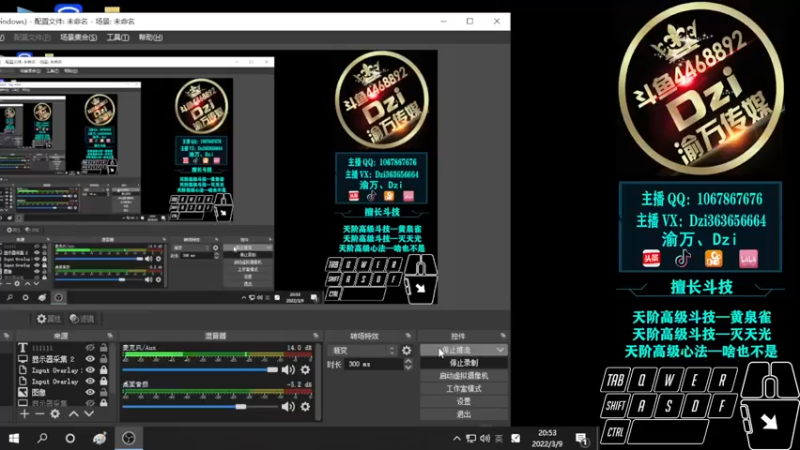Pop out the 混音器 mixer dock
Image resolution: width=800 pixels, height=450 pixels.
pyautogui.click(x=316, y=336)
